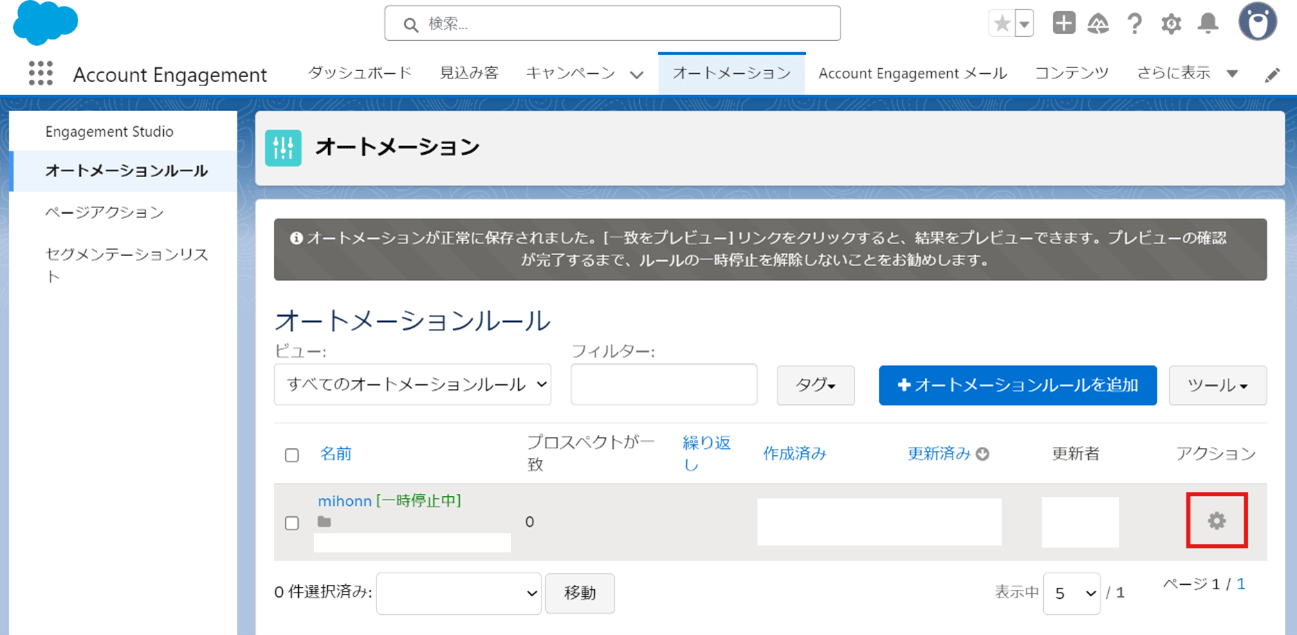
Task: Open the Trailhead guidance icon
Action: point(1098,23)
